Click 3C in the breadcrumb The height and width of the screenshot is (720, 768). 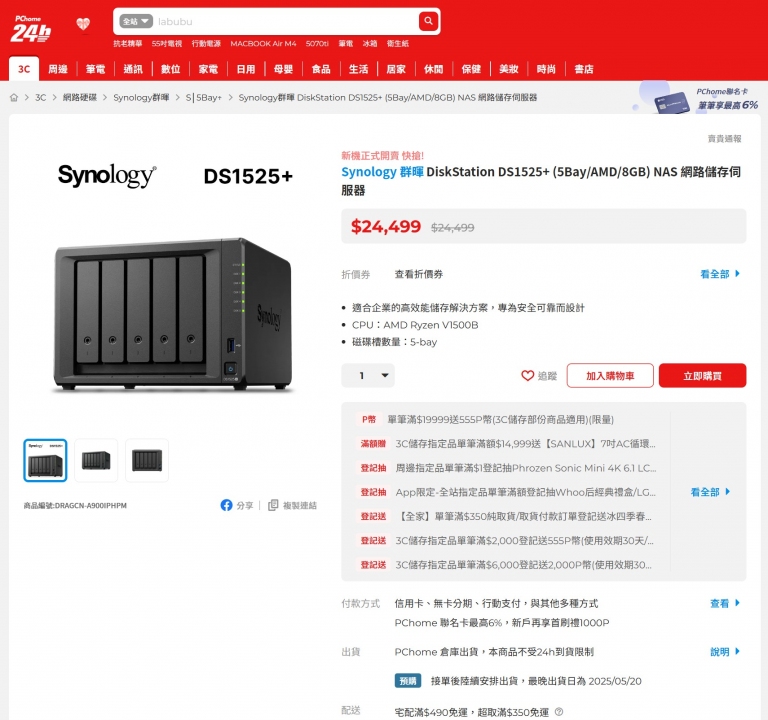tap(41, 97)
